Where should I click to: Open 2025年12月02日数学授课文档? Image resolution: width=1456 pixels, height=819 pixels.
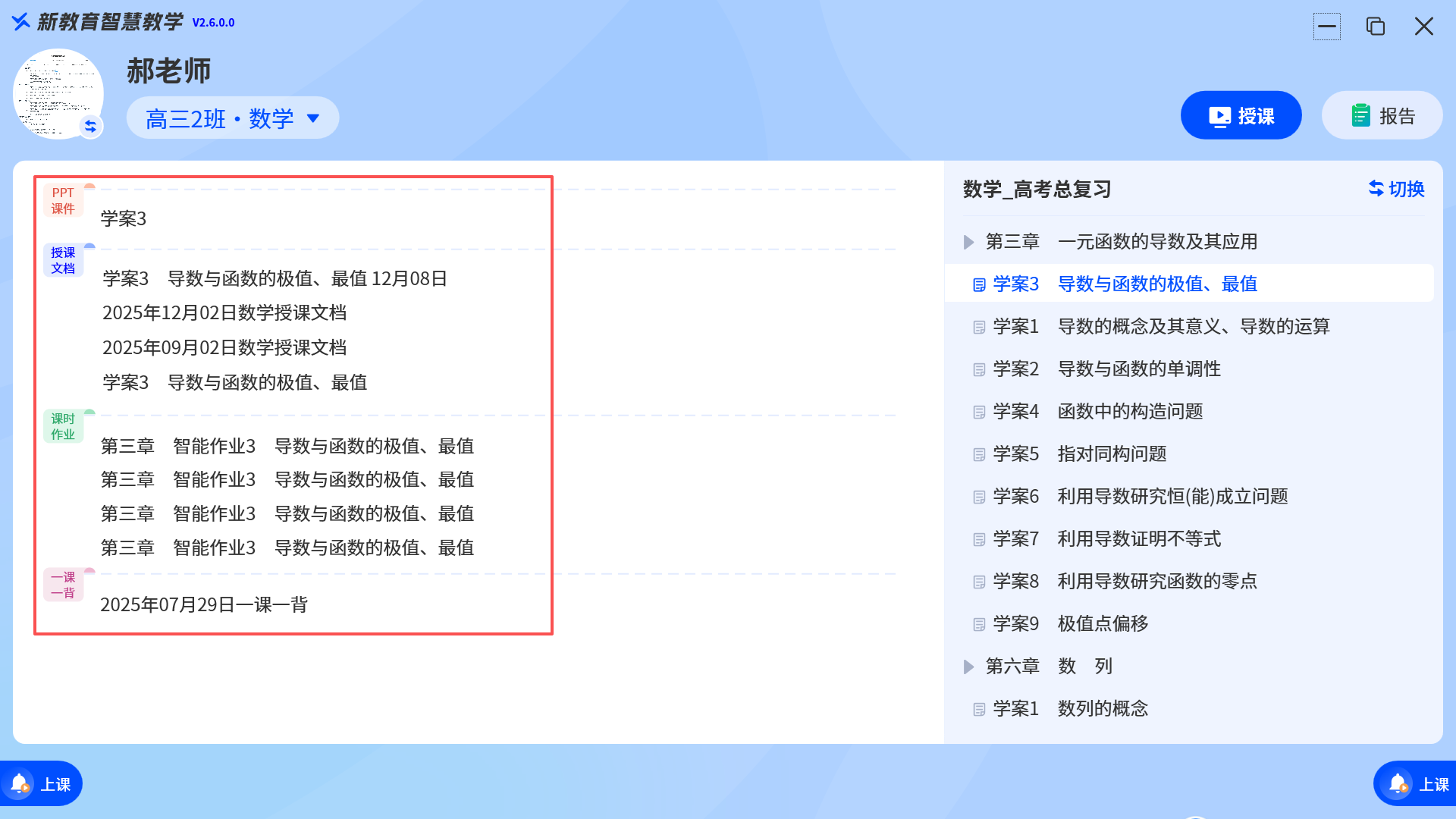224,312
